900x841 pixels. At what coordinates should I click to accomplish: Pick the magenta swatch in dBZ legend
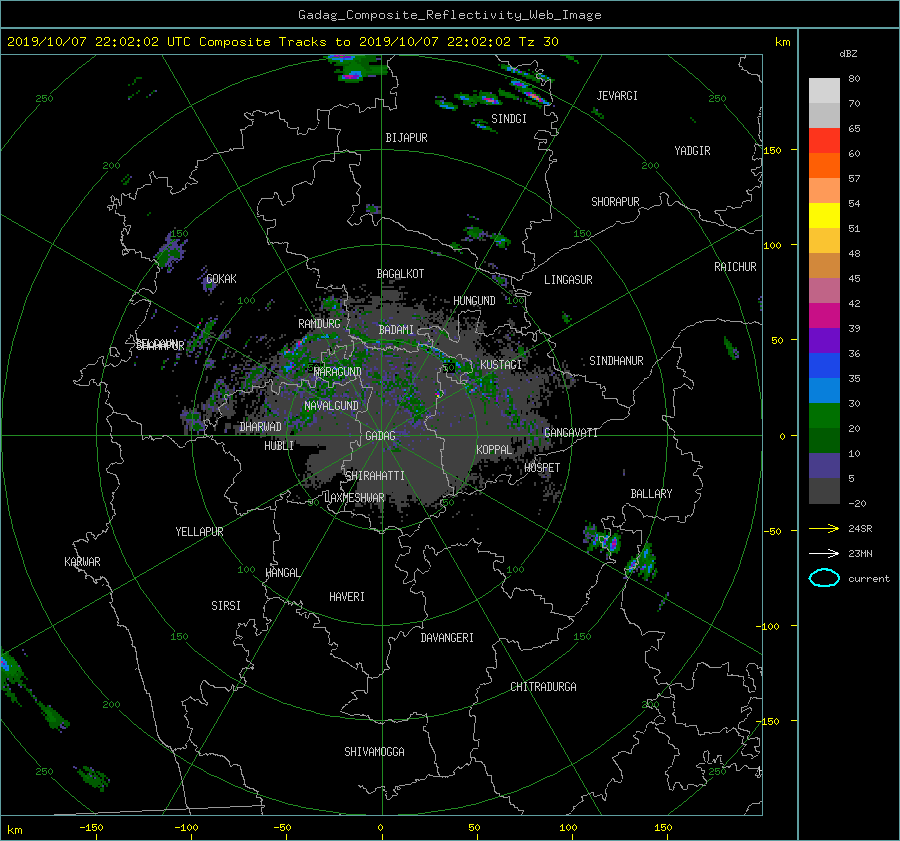(824, 315)
